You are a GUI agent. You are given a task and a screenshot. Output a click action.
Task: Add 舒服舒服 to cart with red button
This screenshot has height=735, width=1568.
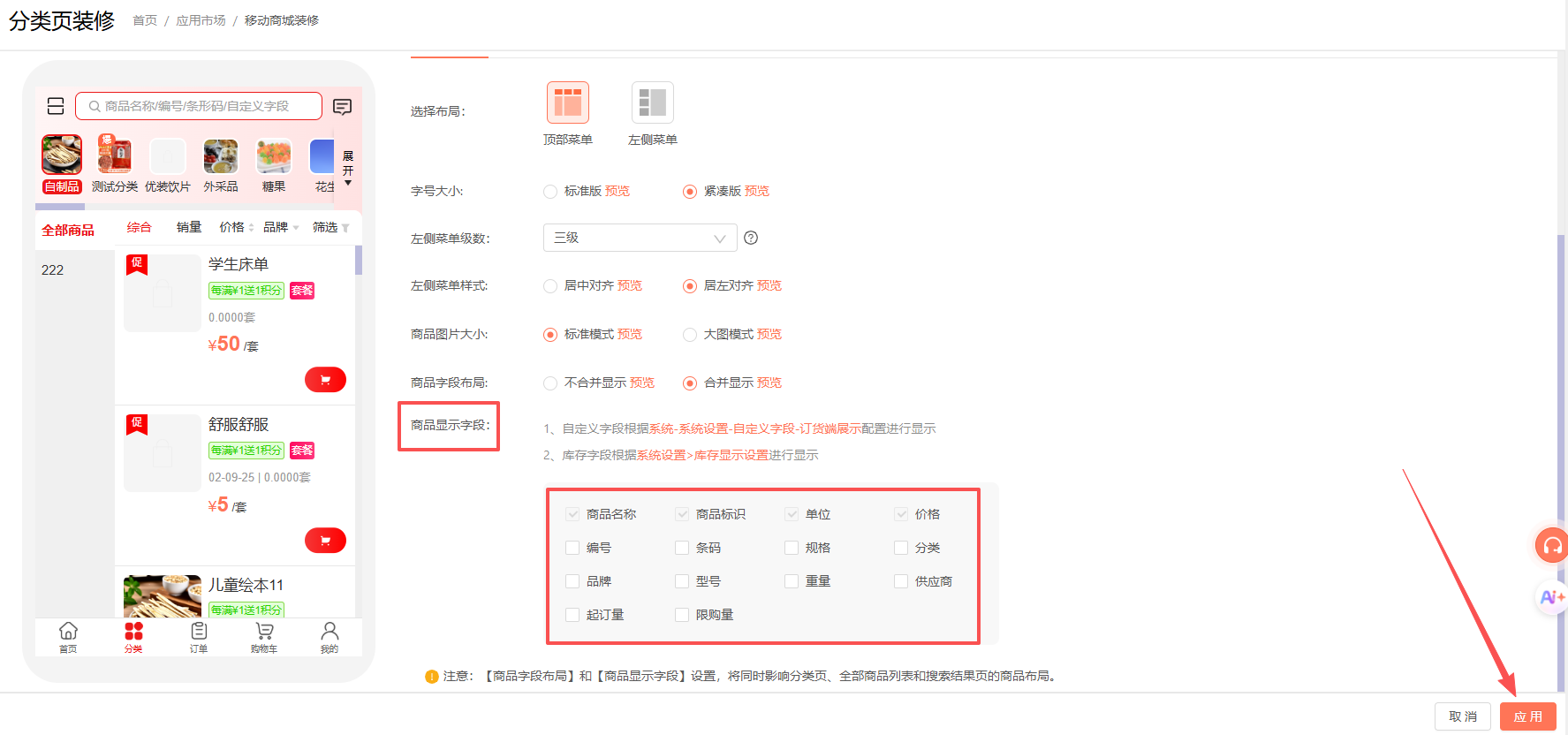325,540
